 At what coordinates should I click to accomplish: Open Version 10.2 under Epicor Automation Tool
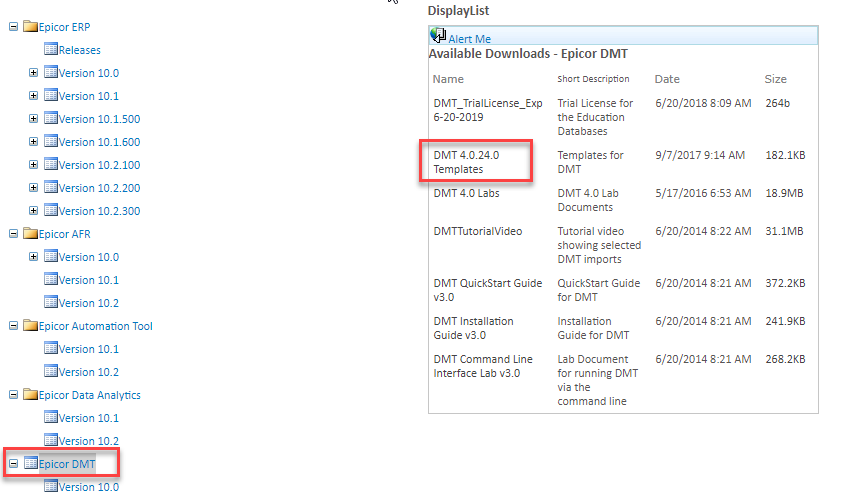pyautogui.click(x=89, y=372)
